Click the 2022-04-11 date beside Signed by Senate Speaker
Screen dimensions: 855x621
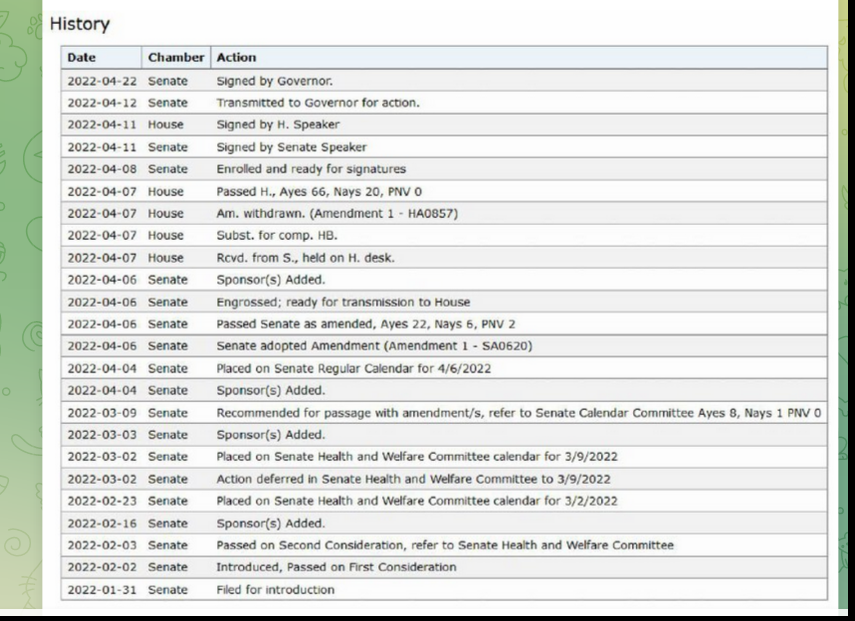(x=102, y=147)
